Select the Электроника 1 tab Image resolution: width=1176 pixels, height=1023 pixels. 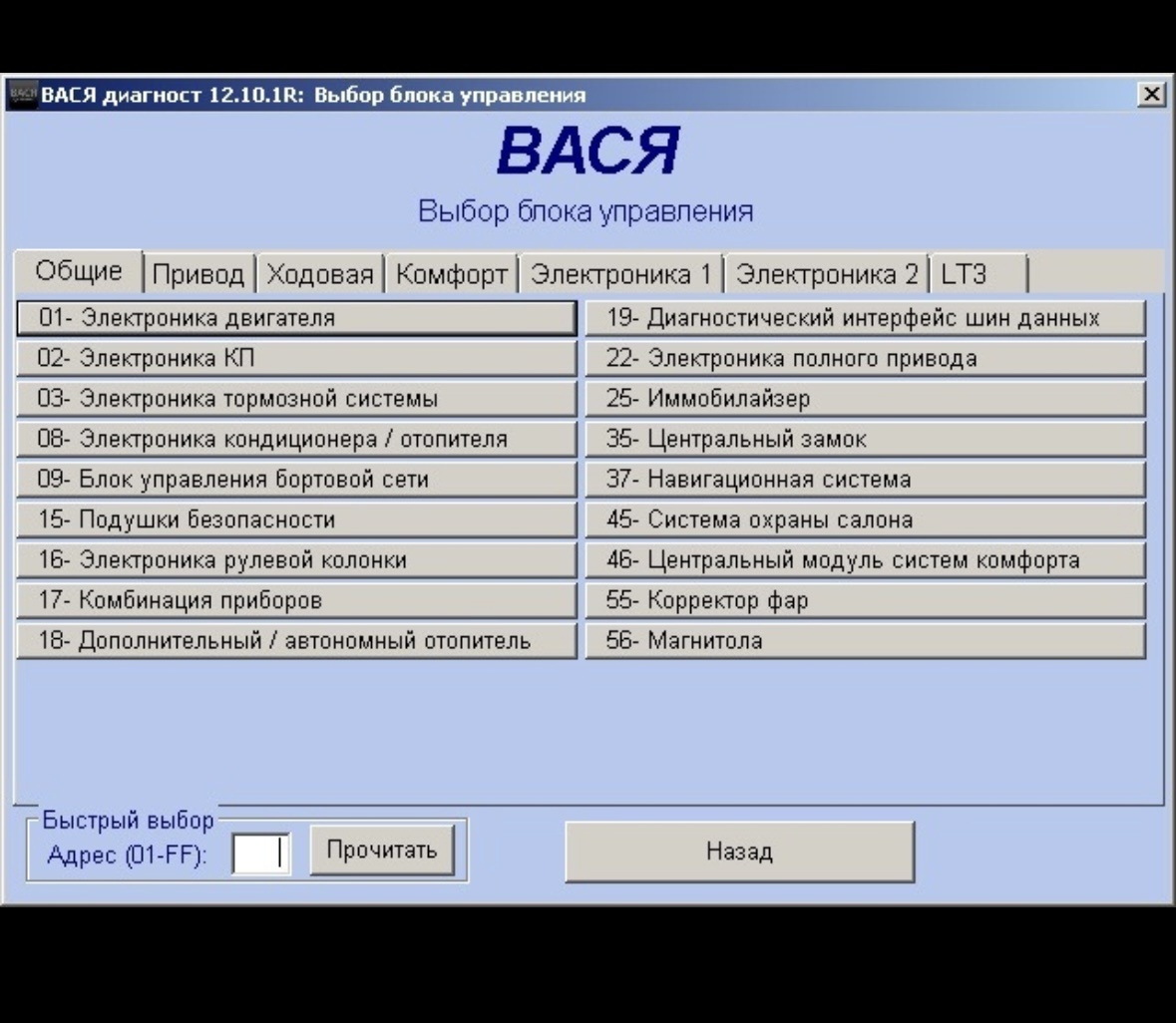[x=621, y=274]
